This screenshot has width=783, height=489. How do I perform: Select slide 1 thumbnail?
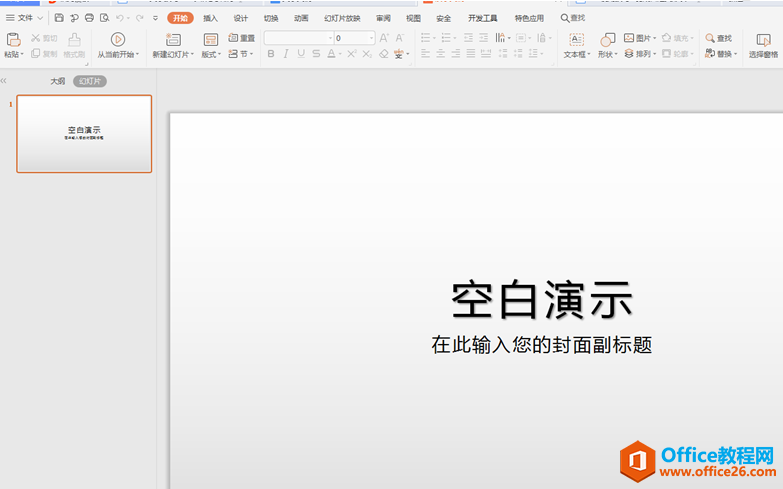pos(84,134)
